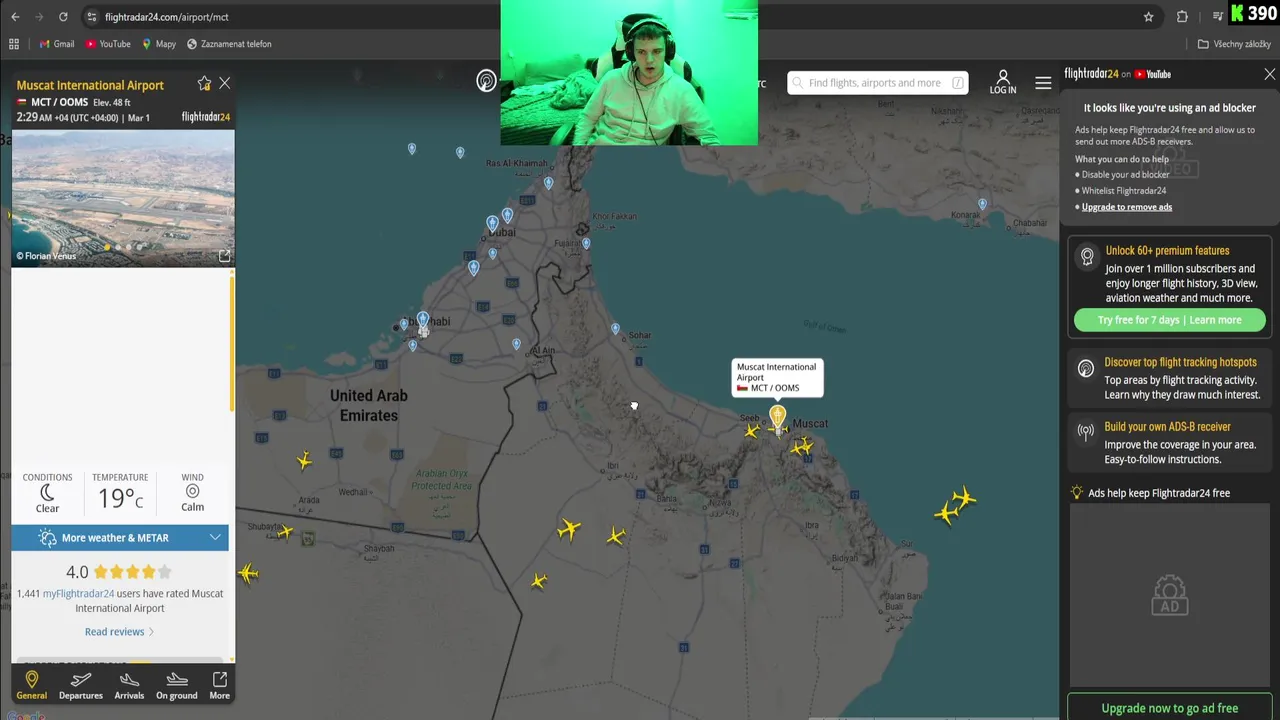
Task: Open the myFlightradar24 link
Action: [78, 594]
